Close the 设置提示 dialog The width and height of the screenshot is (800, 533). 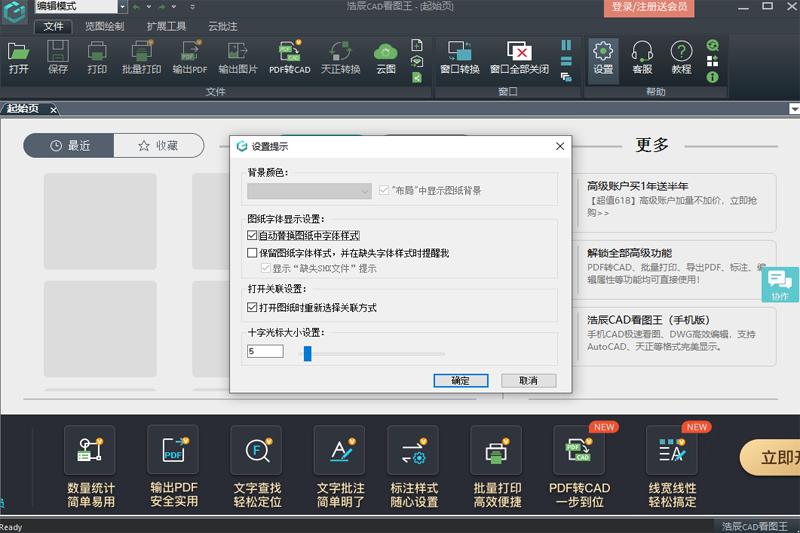tap(560, 146)
